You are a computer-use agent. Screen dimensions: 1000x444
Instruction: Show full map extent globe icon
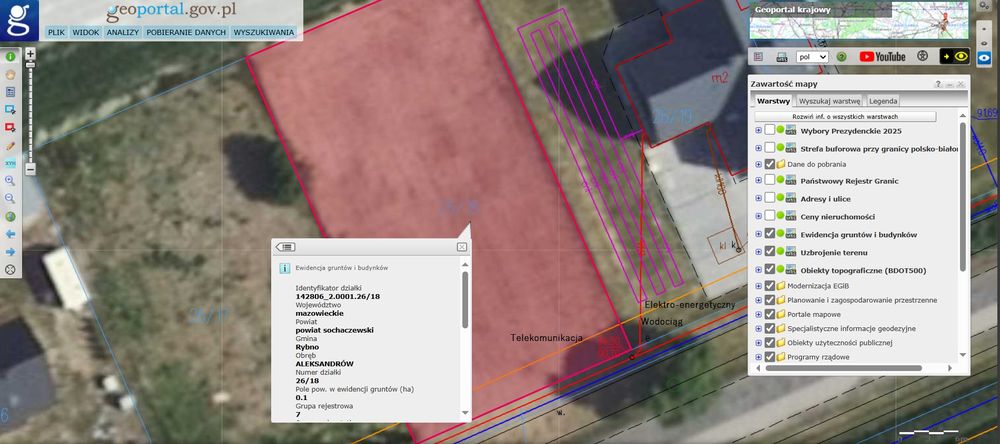coord(10,216)
